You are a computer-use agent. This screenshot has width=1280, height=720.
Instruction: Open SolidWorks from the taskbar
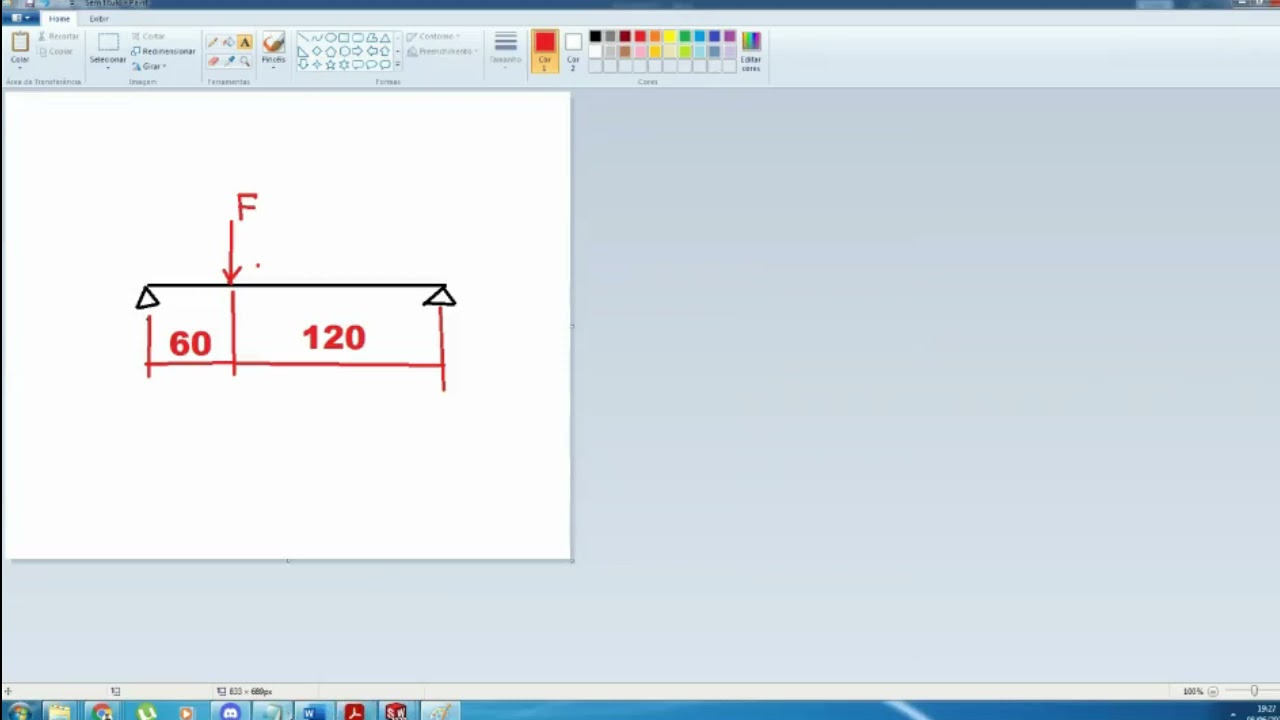click(396, 712)
